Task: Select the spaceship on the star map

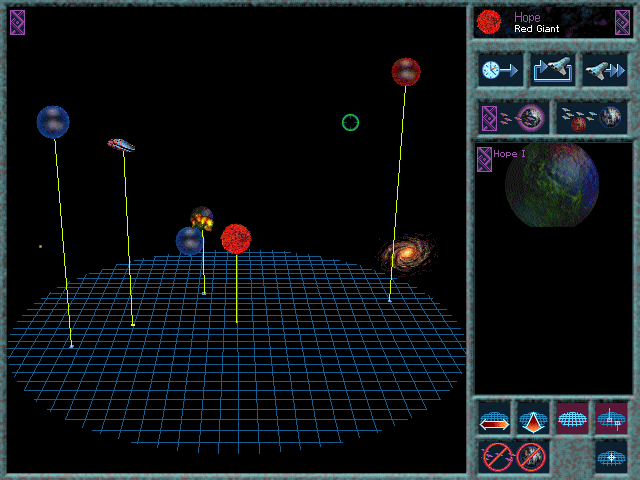Action: point(121,145)
